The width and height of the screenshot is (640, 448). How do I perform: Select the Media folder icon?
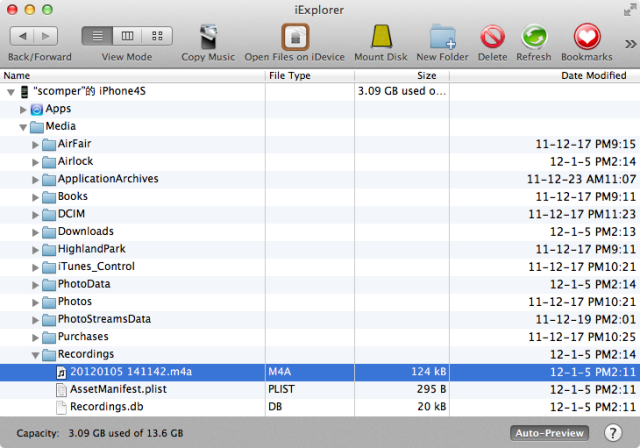[x=37, y=127]
